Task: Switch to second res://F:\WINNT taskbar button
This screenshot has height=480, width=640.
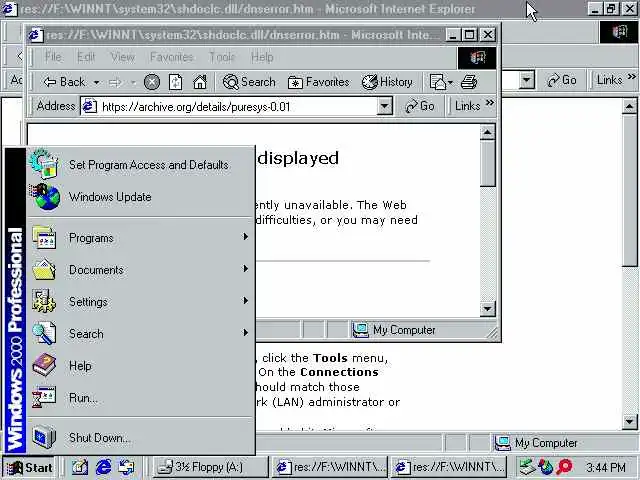Action: click(449, 467)
